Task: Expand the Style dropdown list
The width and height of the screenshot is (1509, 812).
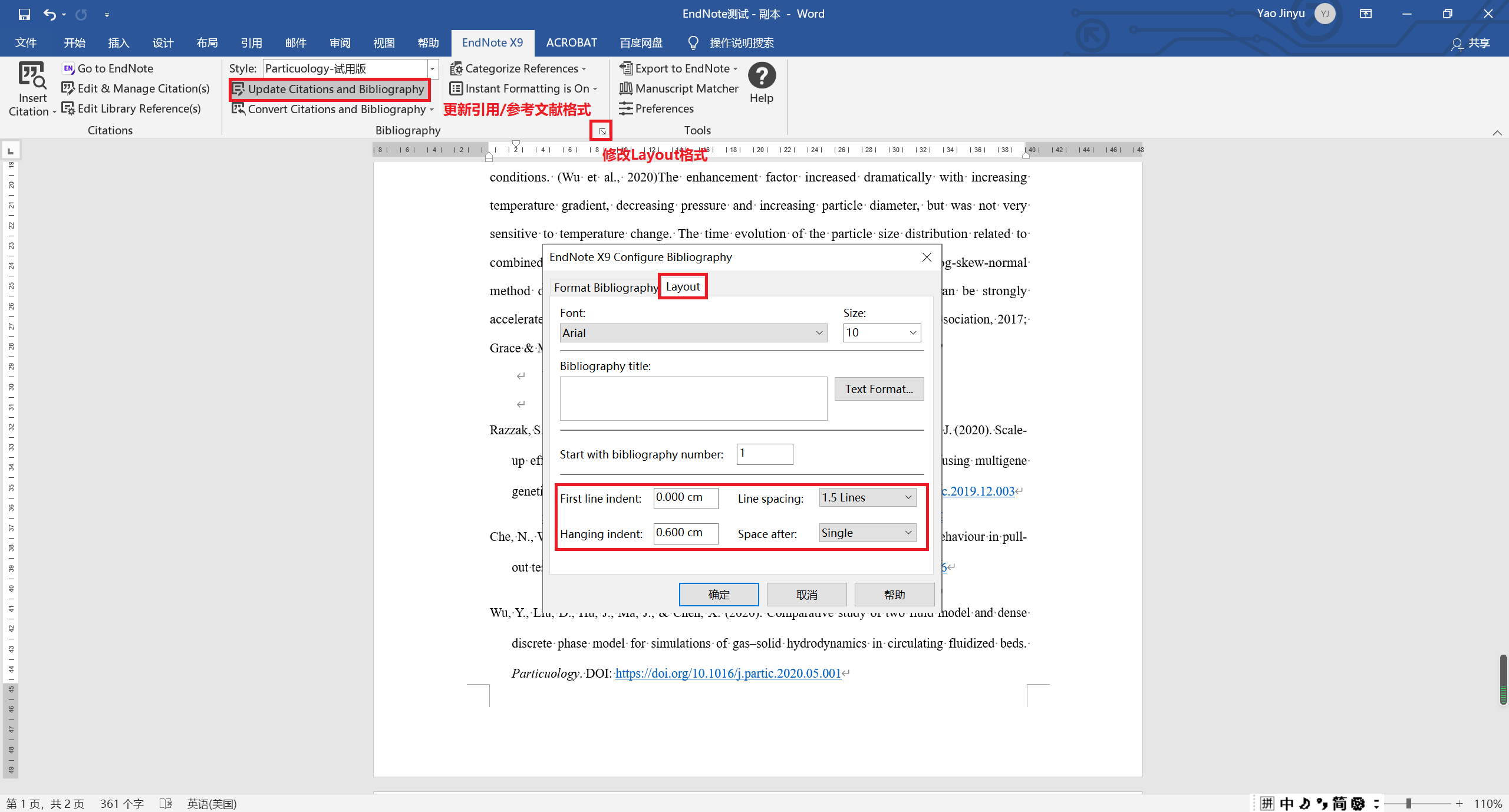Action: (432, 69)
